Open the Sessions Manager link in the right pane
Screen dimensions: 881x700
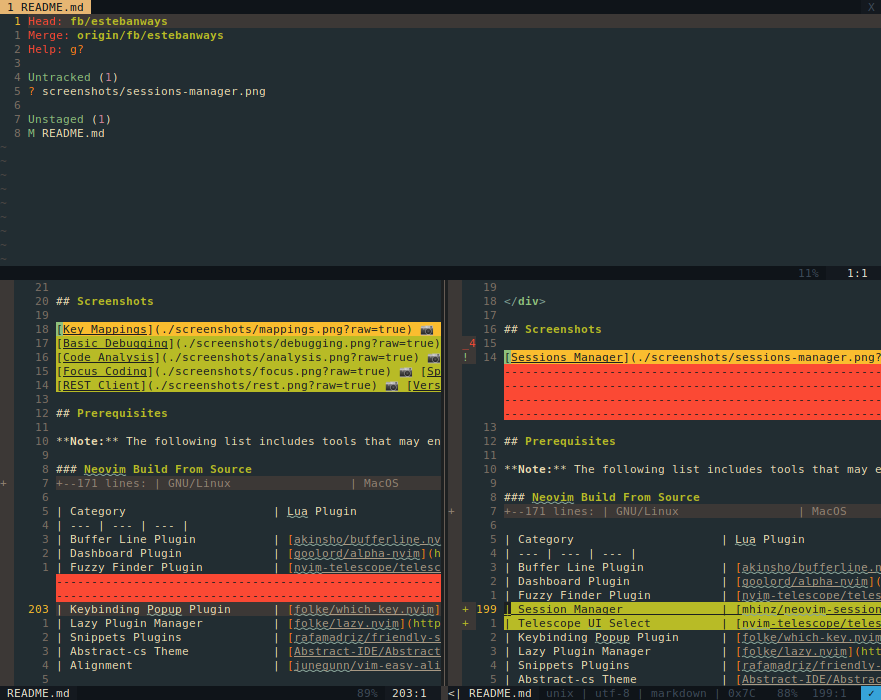566,357
